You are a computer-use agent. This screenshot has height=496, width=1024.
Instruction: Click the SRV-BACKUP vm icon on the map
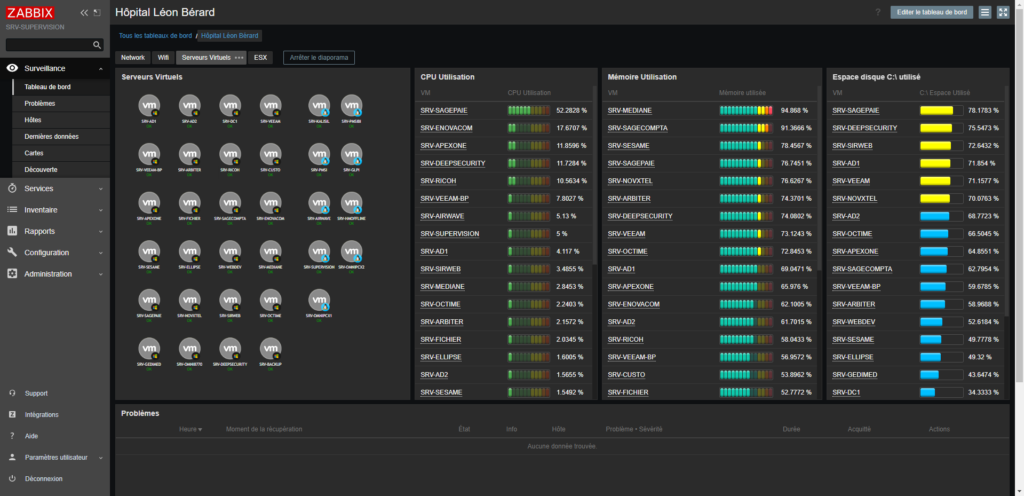(x=270, y=347)
